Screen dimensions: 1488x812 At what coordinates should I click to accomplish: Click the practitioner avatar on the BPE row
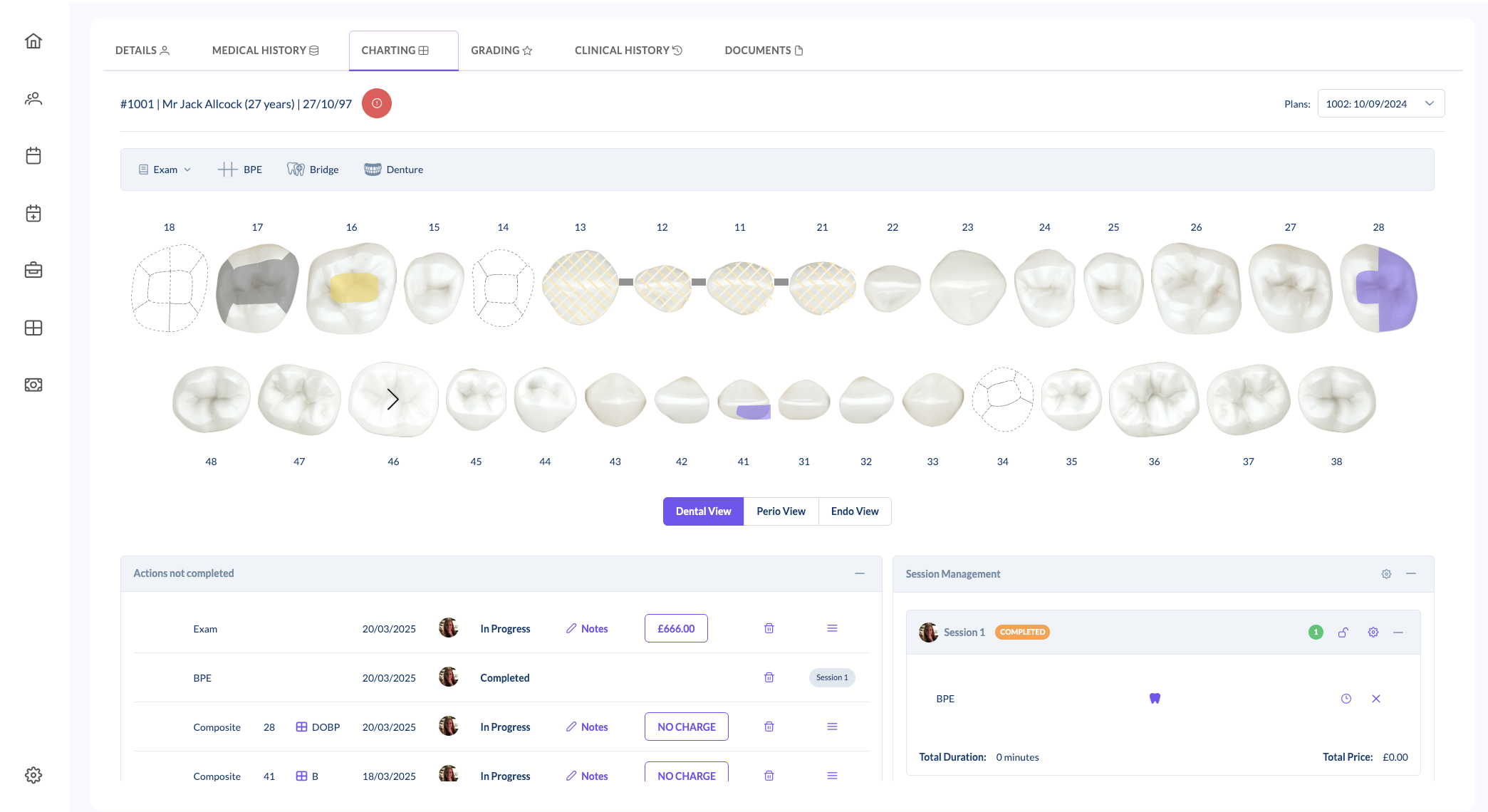coord(449,677)
